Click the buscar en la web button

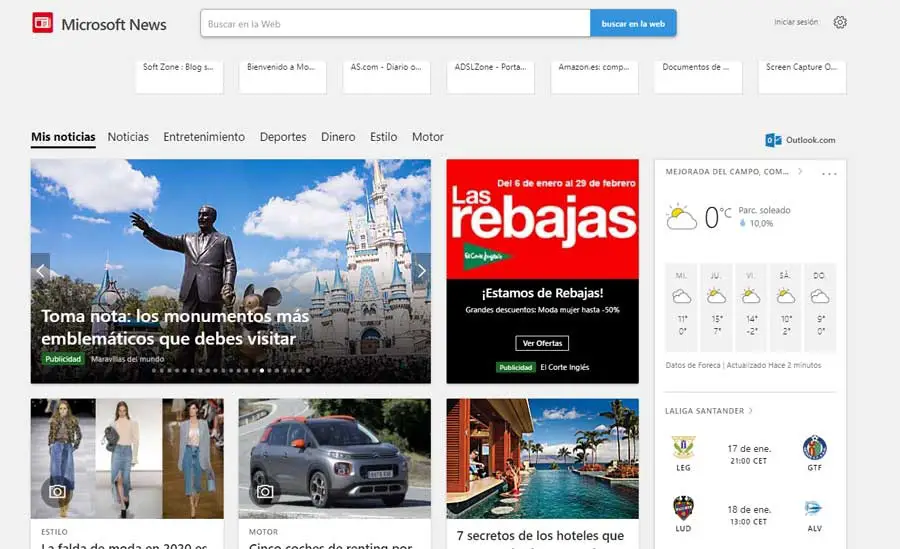coord(633,24)
